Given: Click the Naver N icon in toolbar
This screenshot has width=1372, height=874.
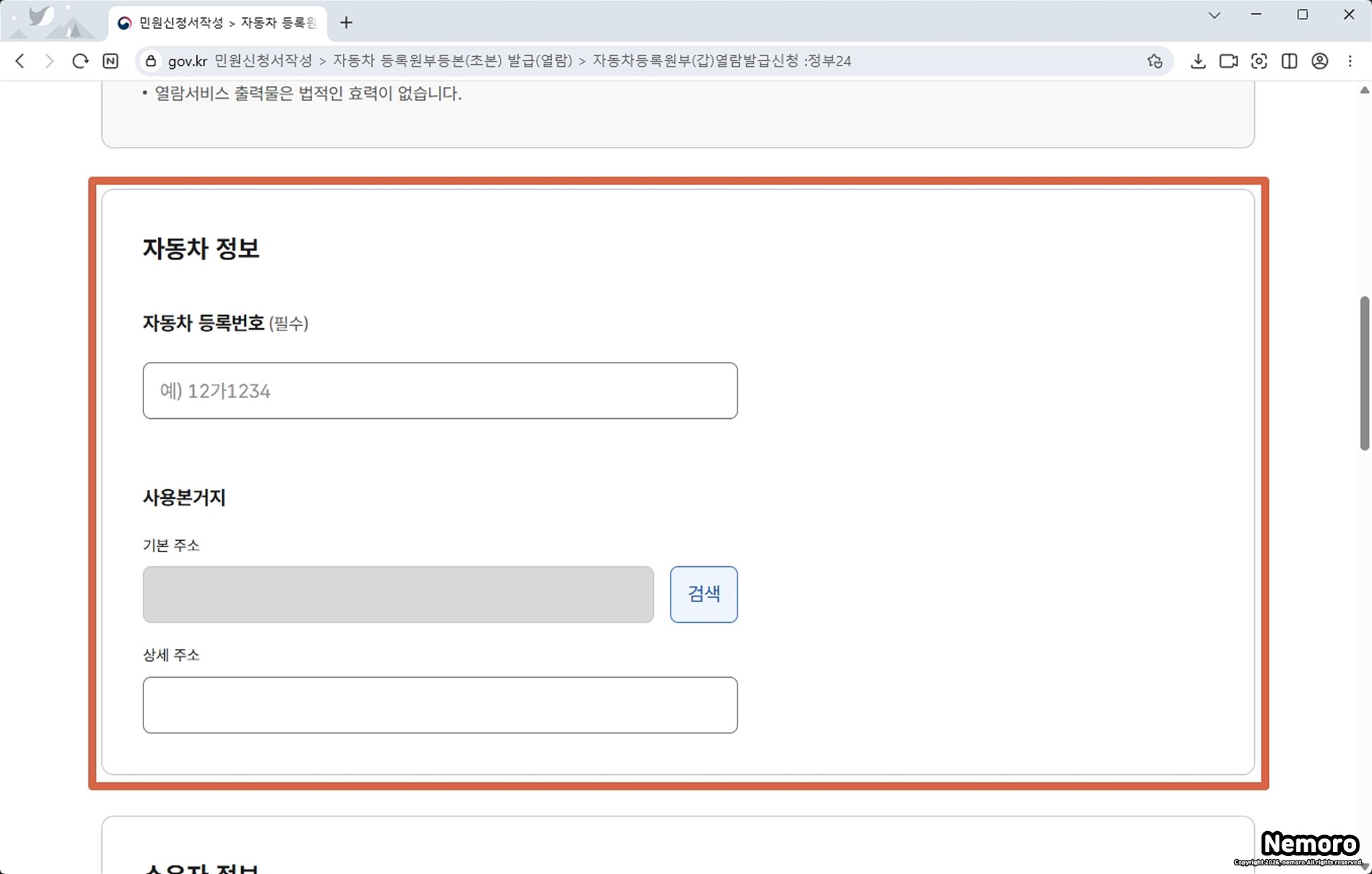Looking at the screenshot, I should pos(111,61).
